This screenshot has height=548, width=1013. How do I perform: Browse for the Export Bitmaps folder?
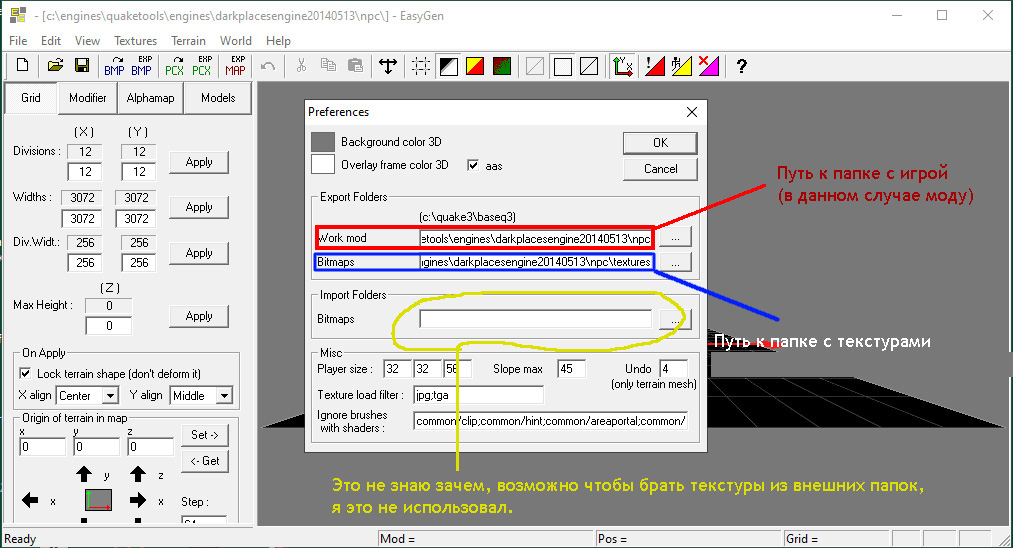pyautogui.click(x=675, y=262)
